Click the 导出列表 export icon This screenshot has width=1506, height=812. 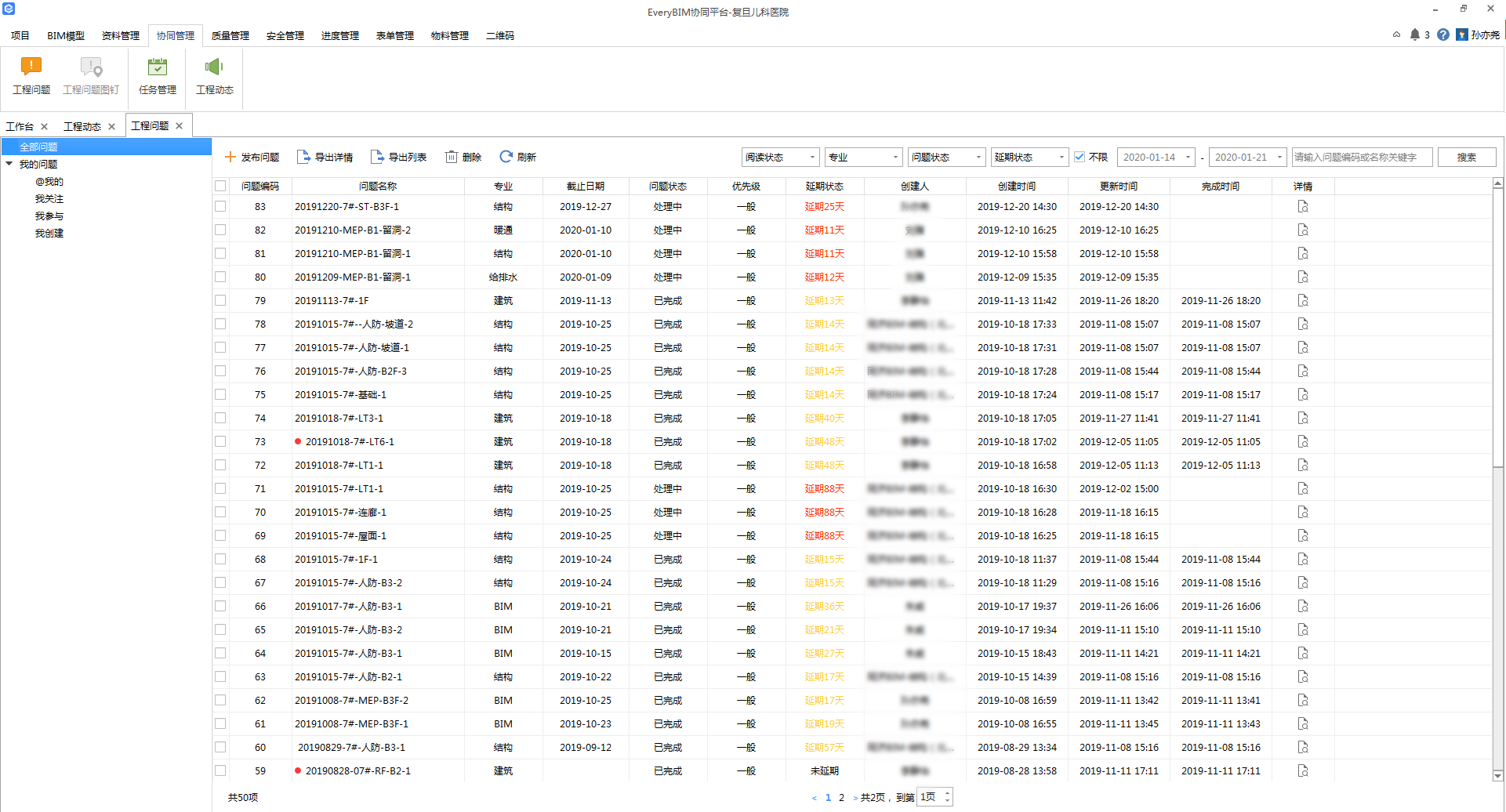tap(377, 157)
